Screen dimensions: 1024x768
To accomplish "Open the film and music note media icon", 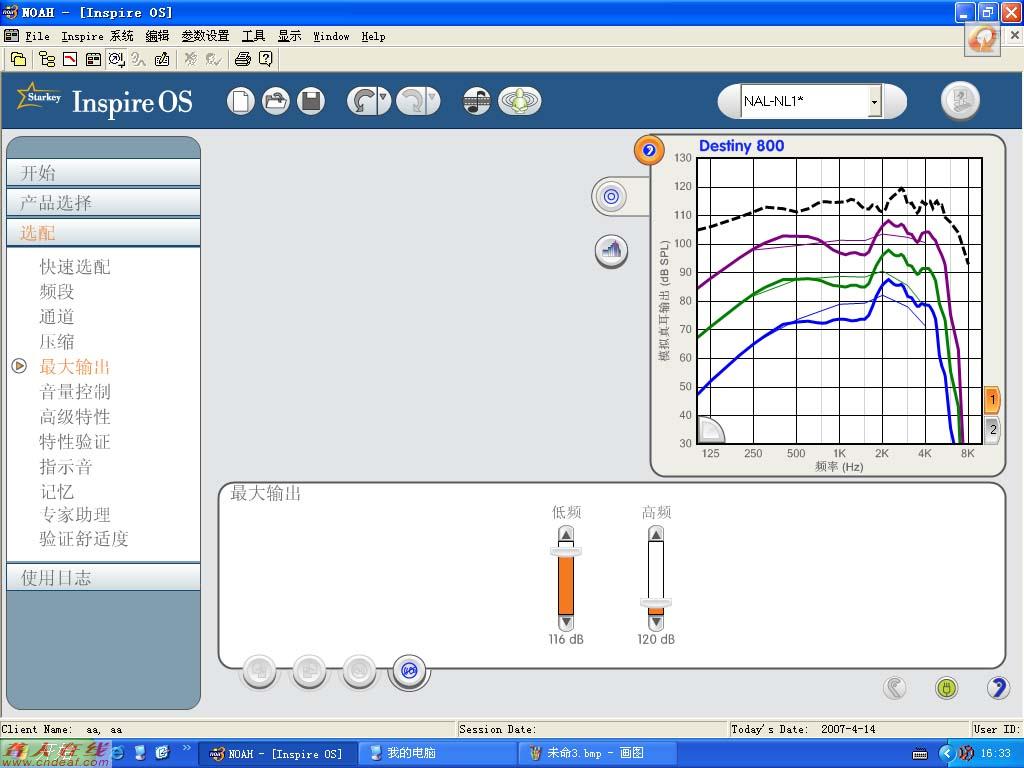I will pyautogui.click(x=477, y=102).
